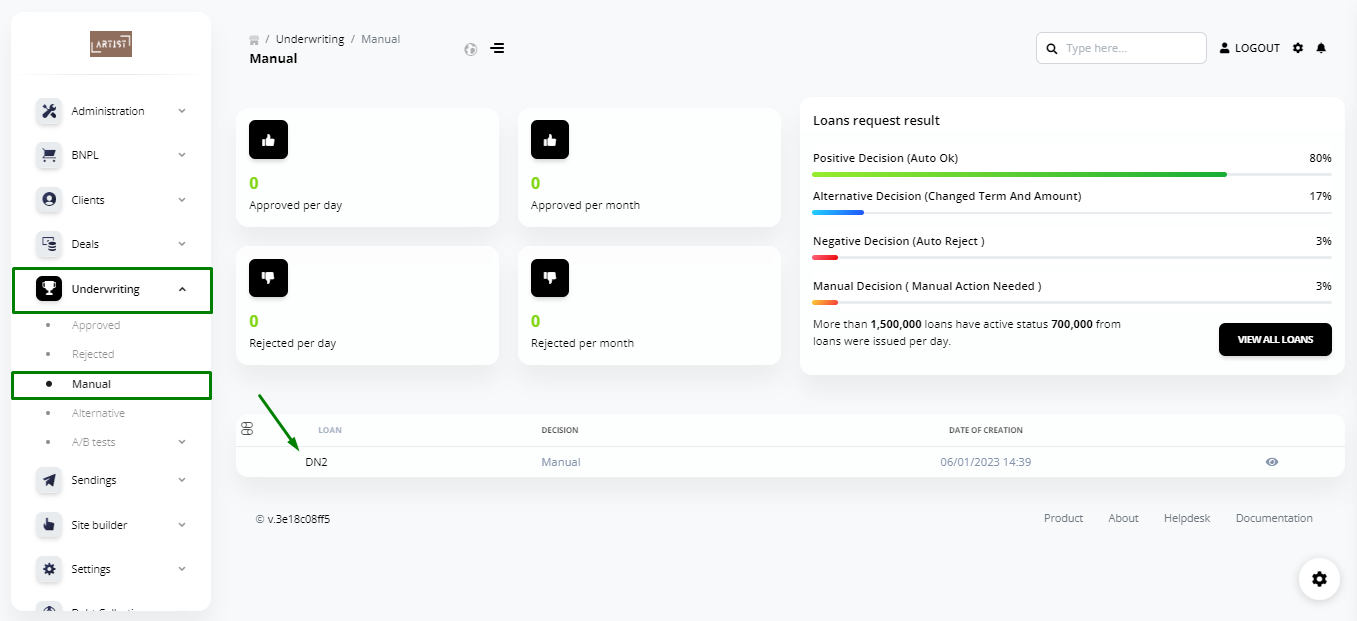
Task: View DN2 loan via eye icon
Action: [x=1272, y=462]
